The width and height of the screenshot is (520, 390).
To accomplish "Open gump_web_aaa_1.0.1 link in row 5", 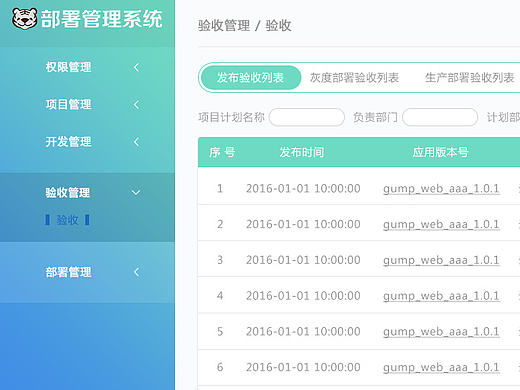I will pos(441,332).
